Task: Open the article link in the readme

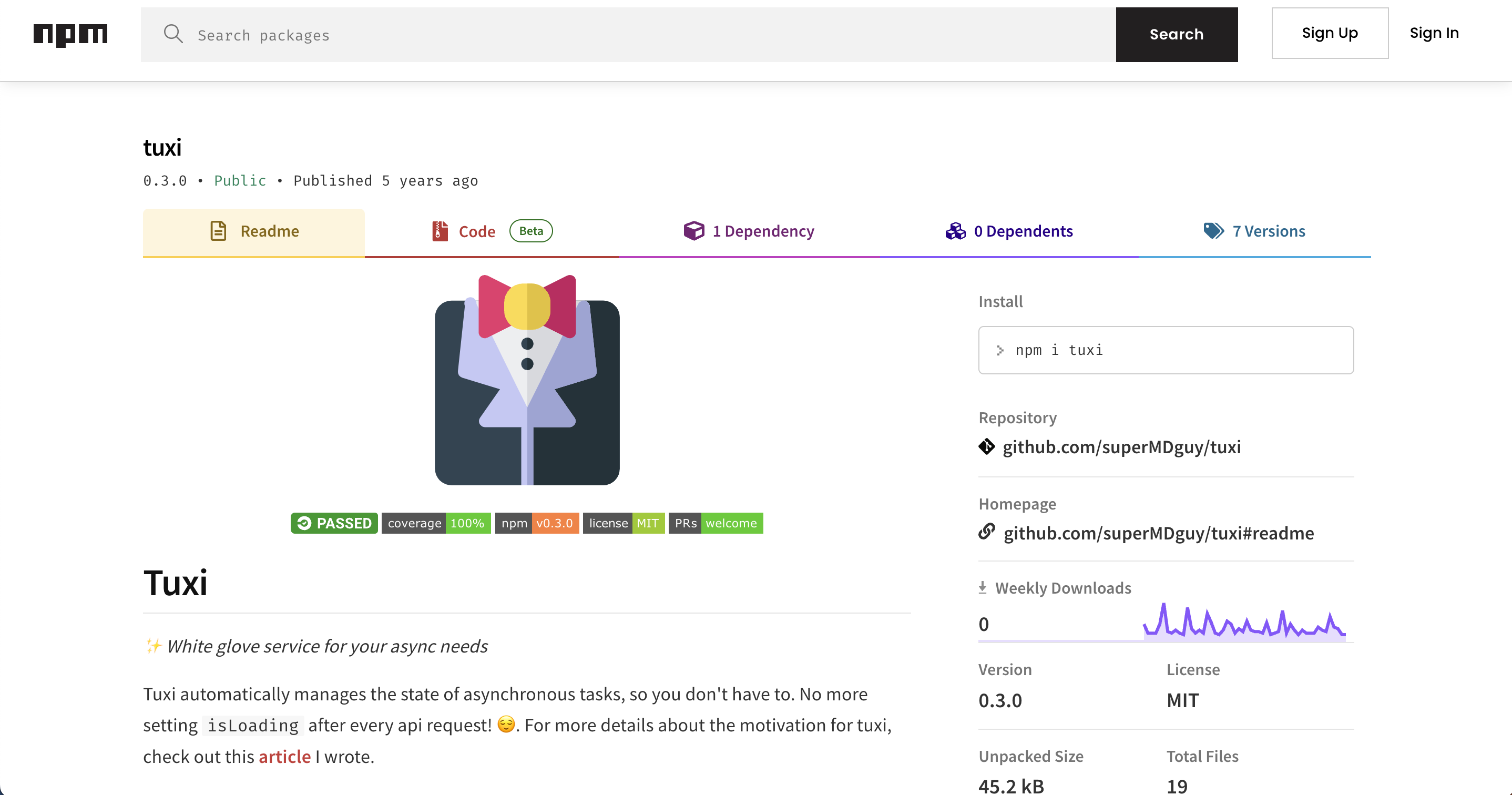Action: pyautogui.click(x=284, y=756)
